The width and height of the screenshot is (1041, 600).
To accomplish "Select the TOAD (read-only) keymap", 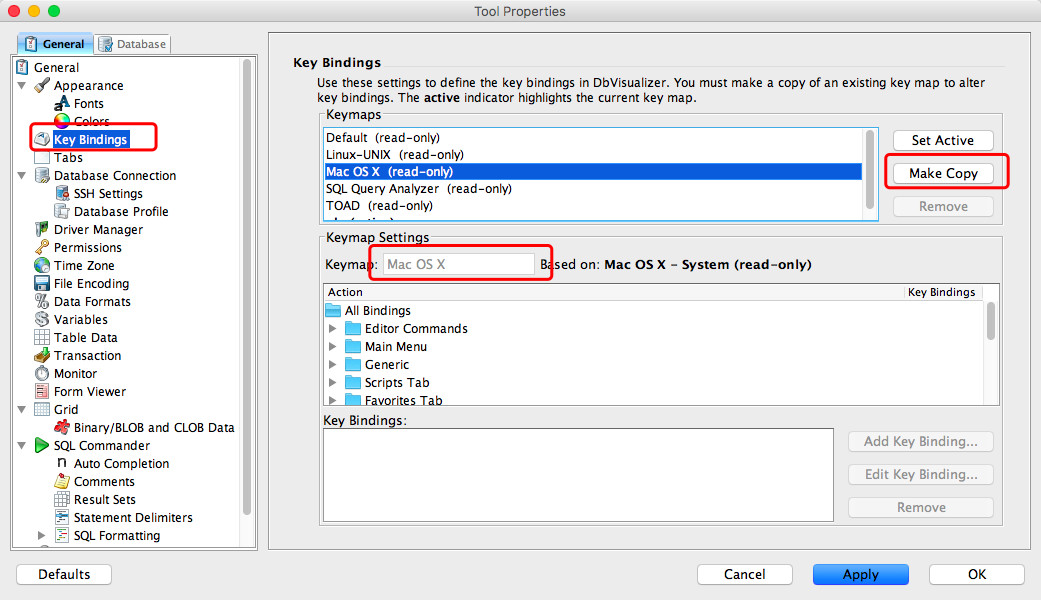I will tap(593, 206).
